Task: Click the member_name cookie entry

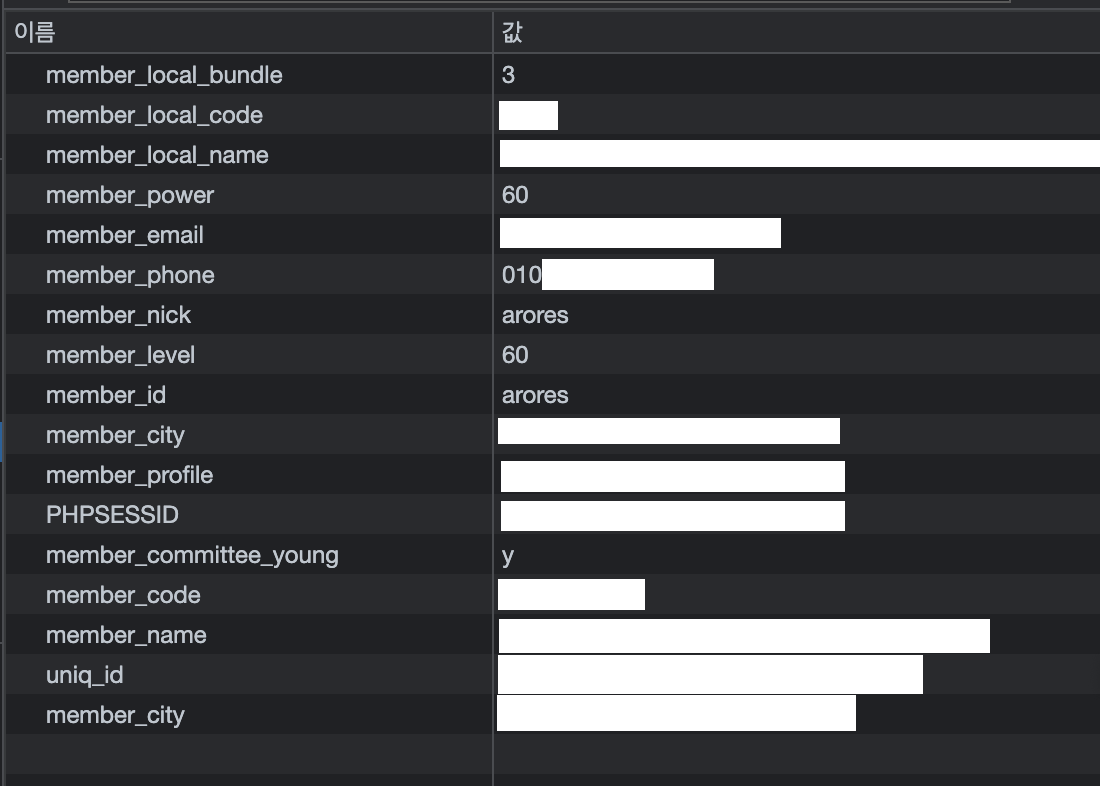Action: pyautogui.click(x=126, y=635)
